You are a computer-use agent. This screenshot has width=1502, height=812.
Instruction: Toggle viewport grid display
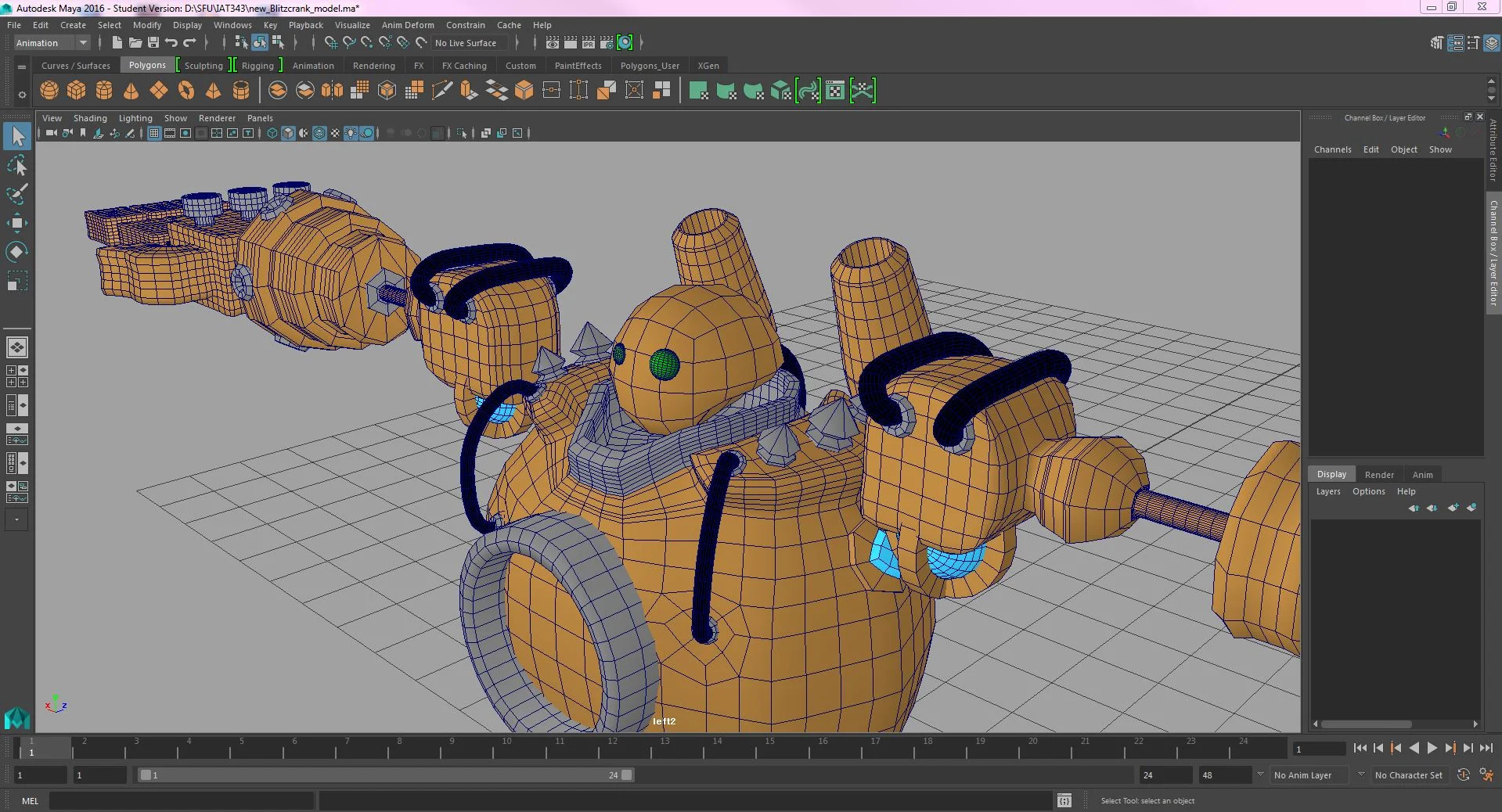[154, 133]
